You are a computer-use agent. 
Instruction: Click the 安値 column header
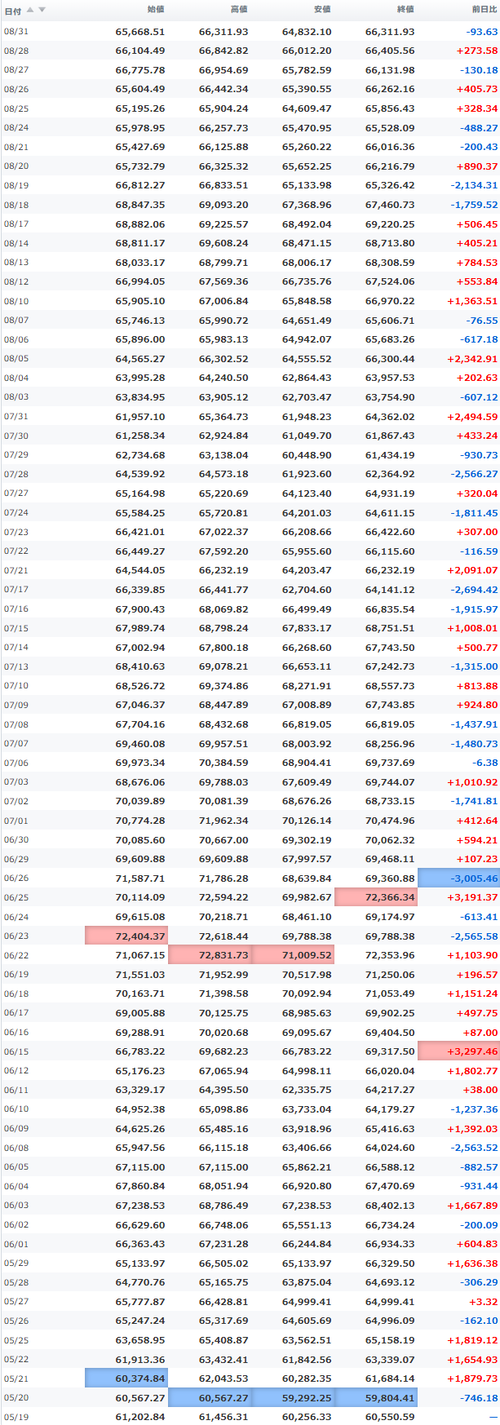321,9
